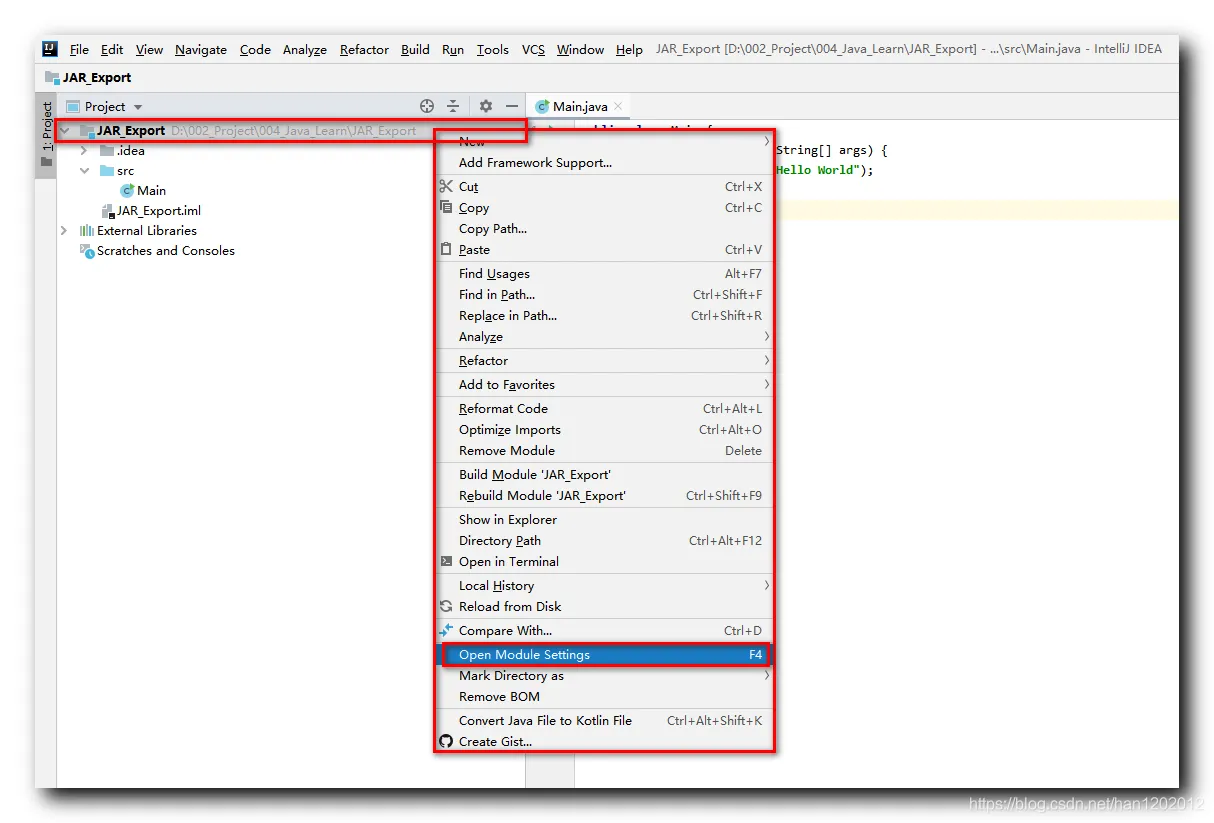Expand the New submenu
This screenshot has width=1214, height=823.
pos(604,142)
